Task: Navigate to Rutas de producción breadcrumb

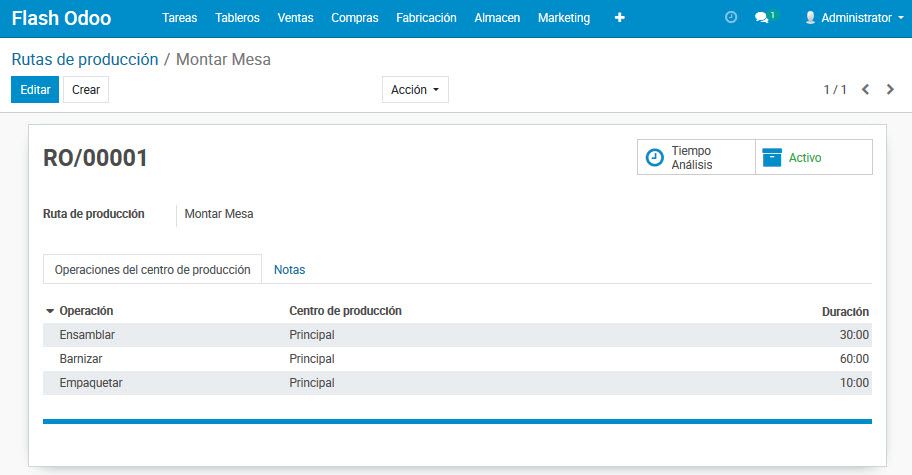Action: (x=85, y=59)
